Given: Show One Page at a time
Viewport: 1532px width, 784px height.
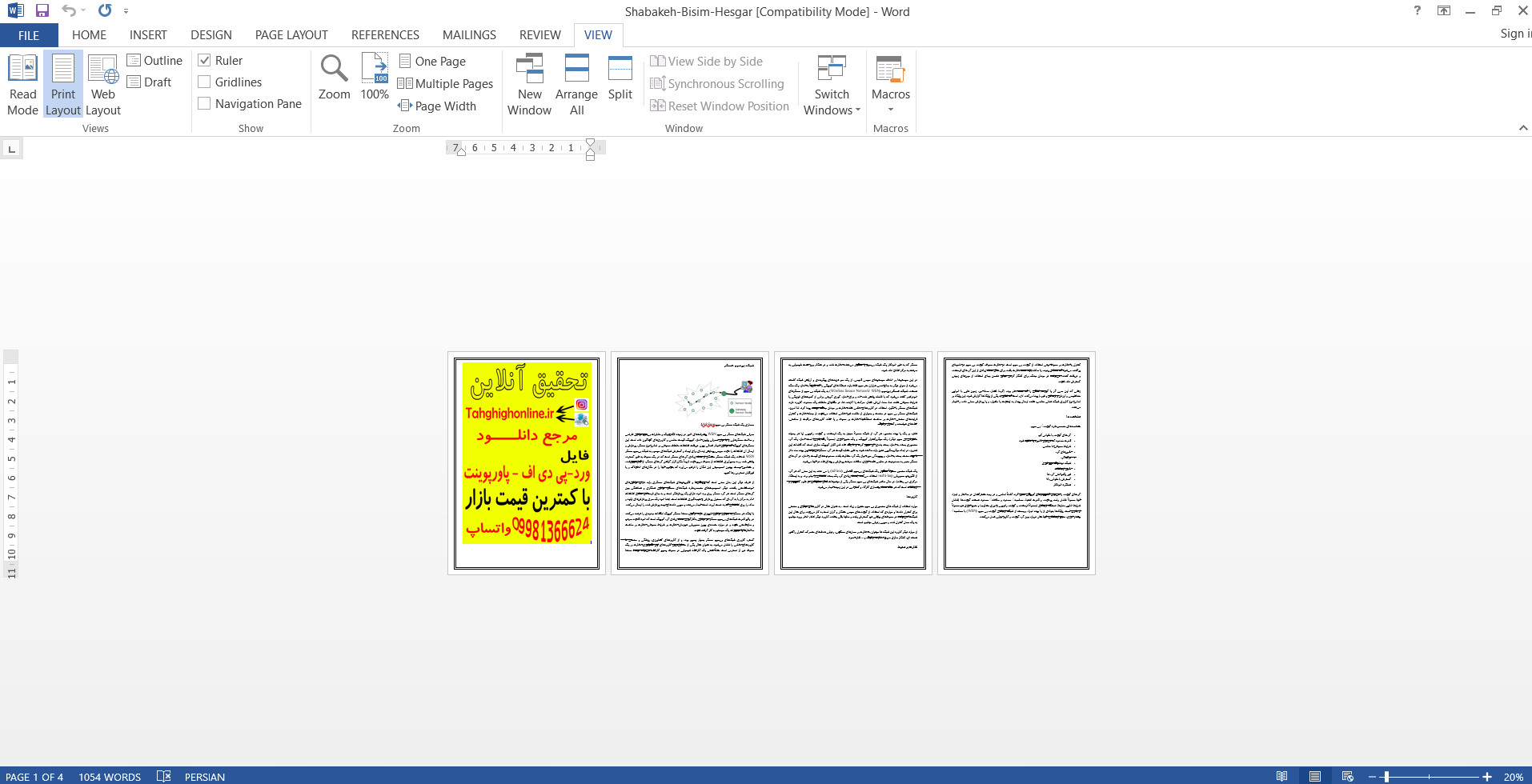Looking at the screenshot, I should tap(432, 61).
